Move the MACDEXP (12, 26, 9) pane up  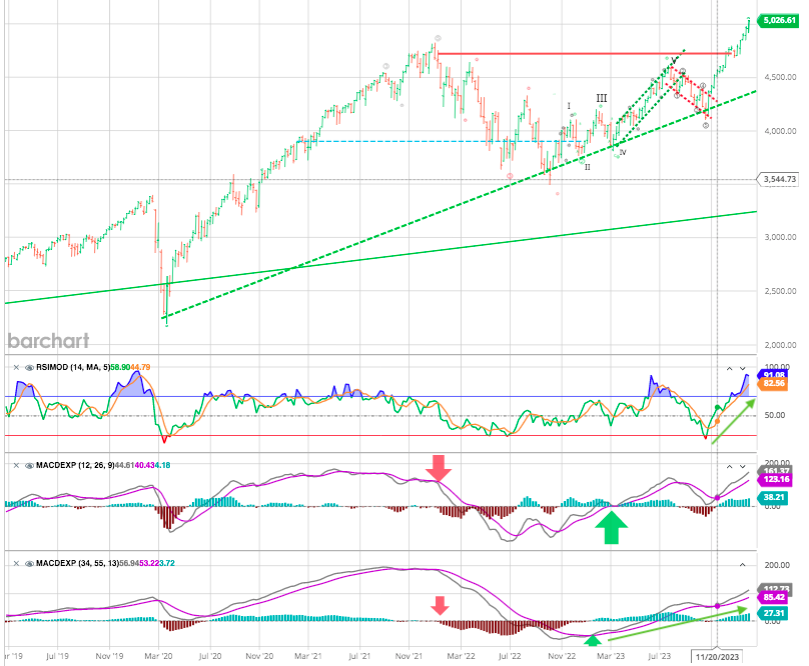coord(729,466)
